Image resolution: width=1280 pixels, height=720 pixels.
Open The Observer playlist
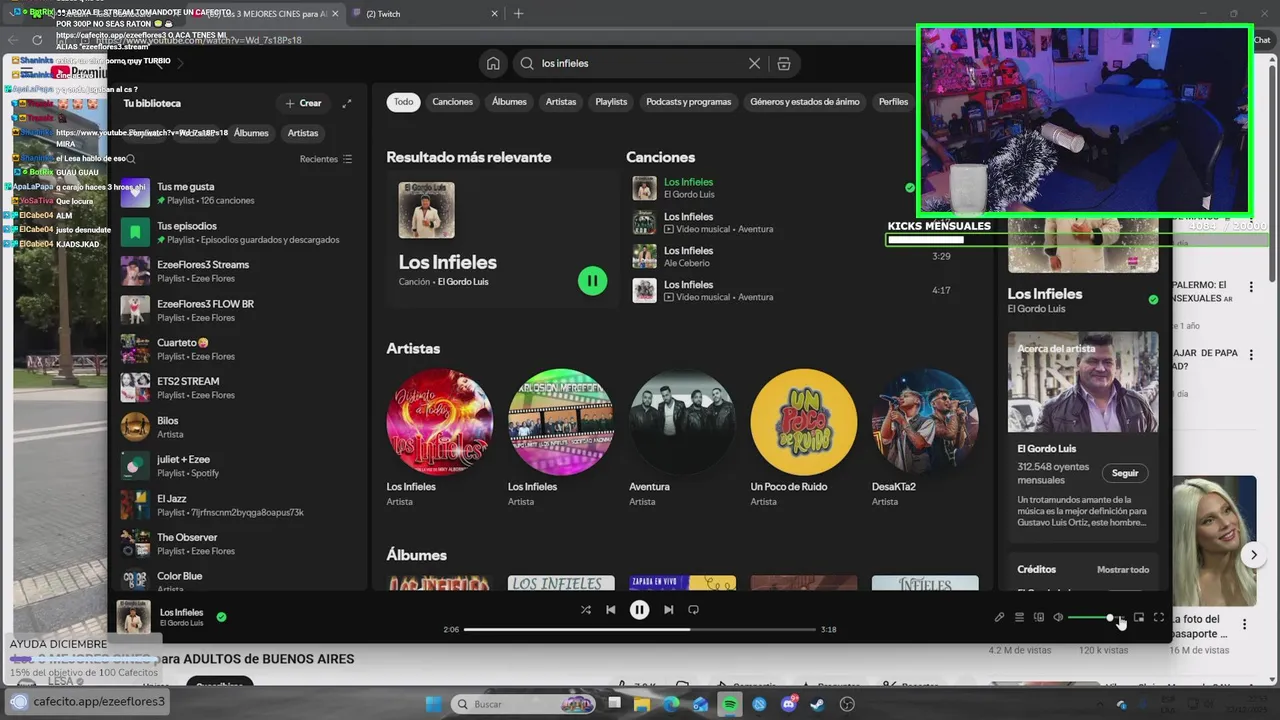(x=238, y=544)
